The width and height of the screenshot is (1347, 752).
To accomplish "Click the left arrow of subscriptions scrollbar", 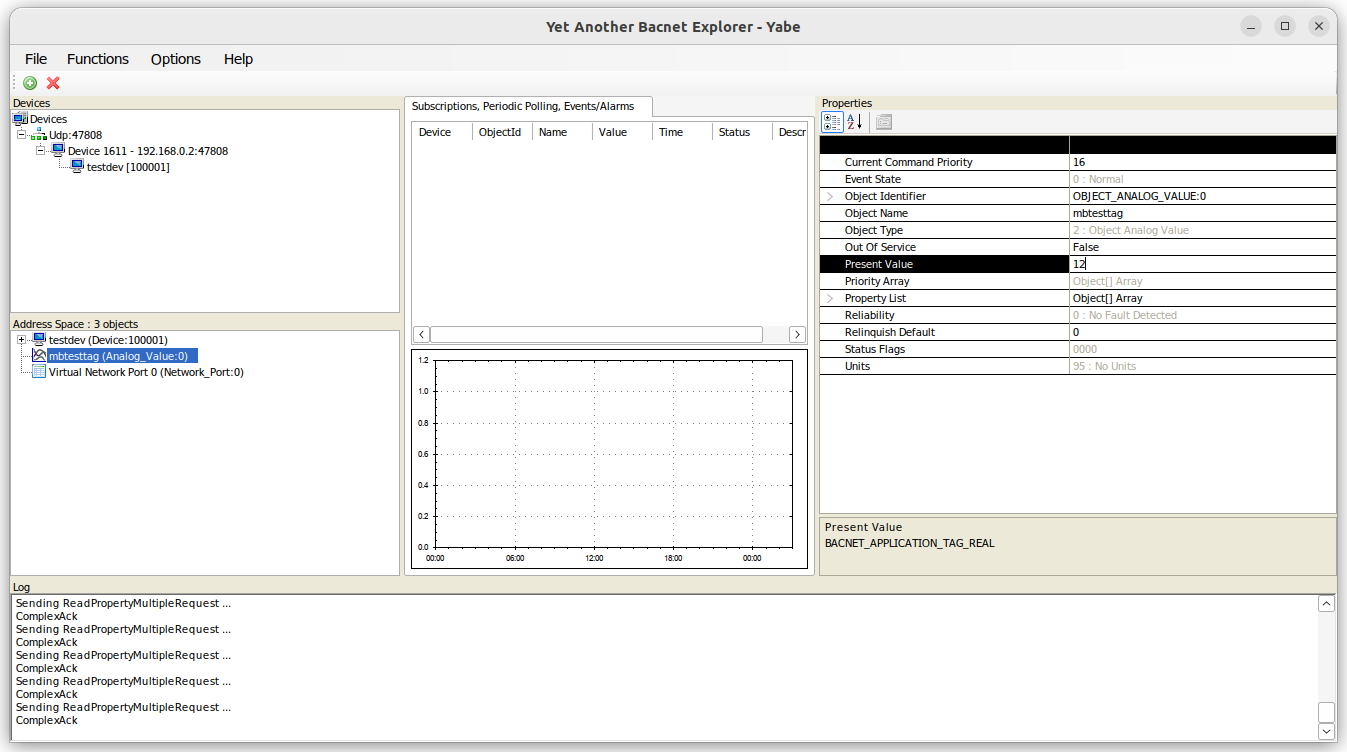I will pos(422,334).
